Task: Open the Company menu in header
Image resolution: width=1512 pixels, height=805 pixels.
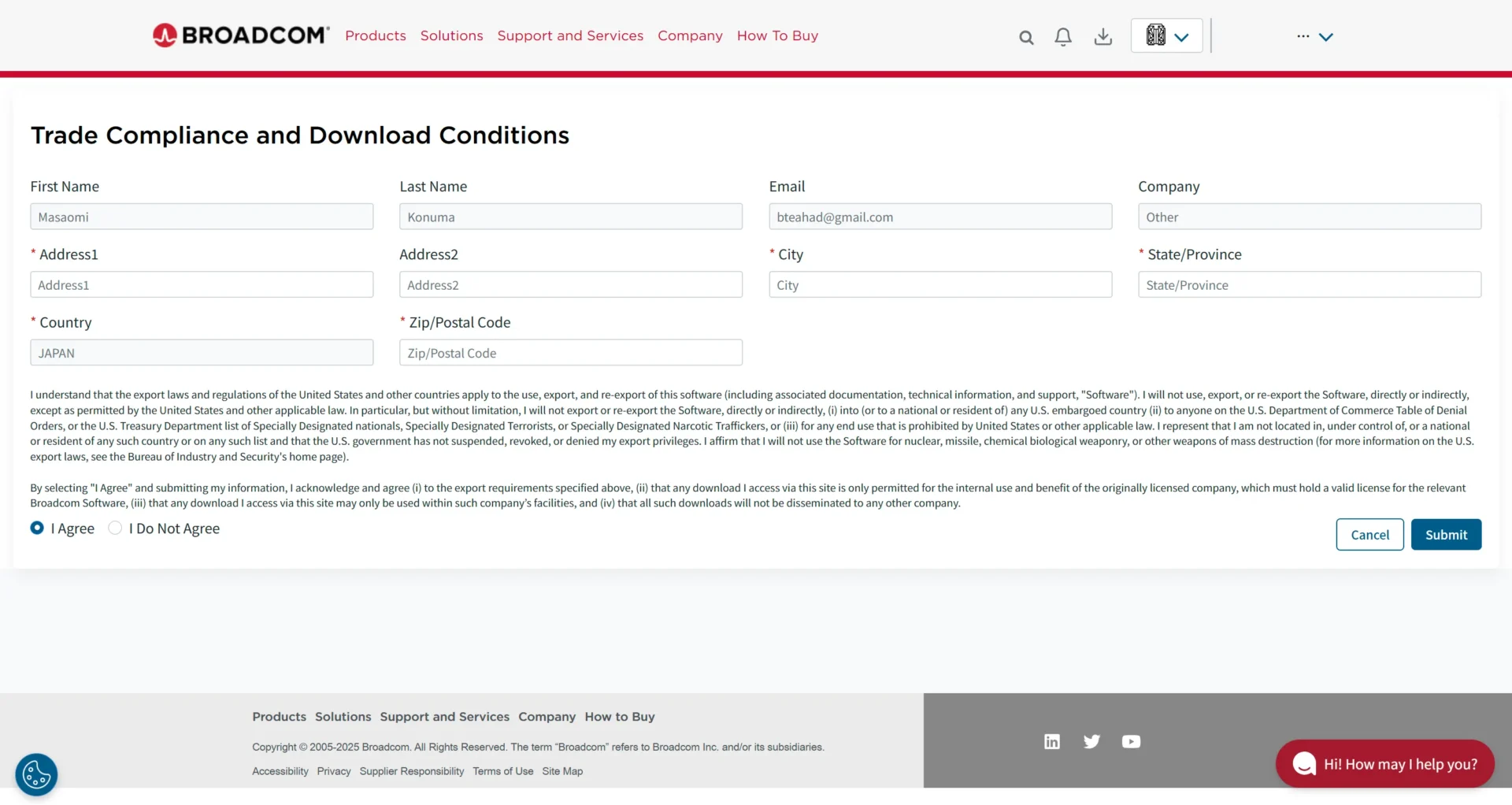Action: pos(690,35)
